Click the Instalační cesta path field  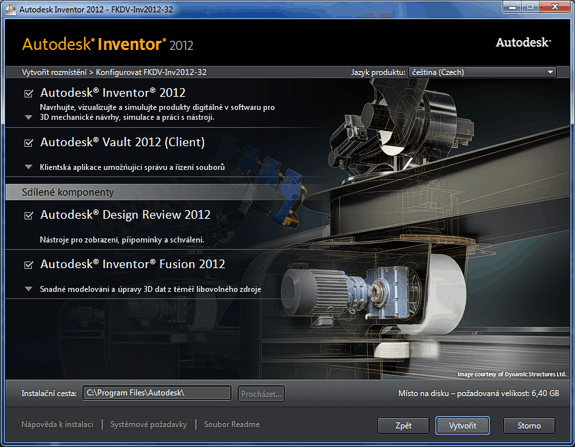click(x=157, y=393)
